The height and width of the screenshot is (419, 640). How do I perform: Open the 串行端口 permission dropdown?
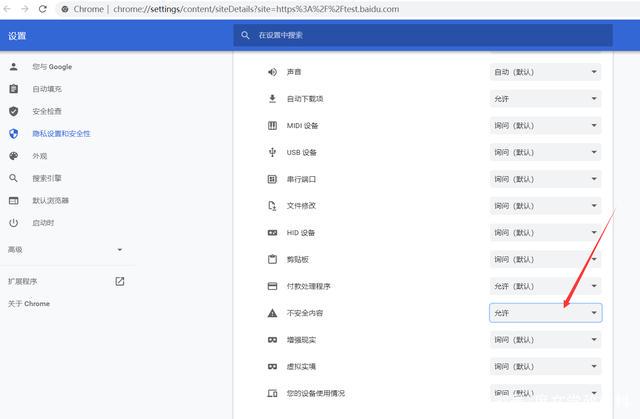coord(545,179)
